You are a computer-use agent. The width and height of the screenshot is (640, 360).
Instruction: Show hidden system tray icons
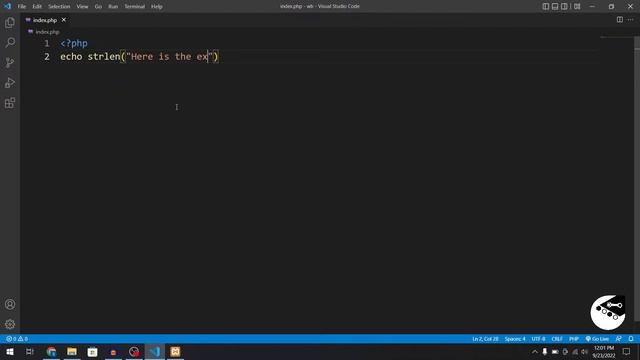pyautogui.click(x=535, y=351)
